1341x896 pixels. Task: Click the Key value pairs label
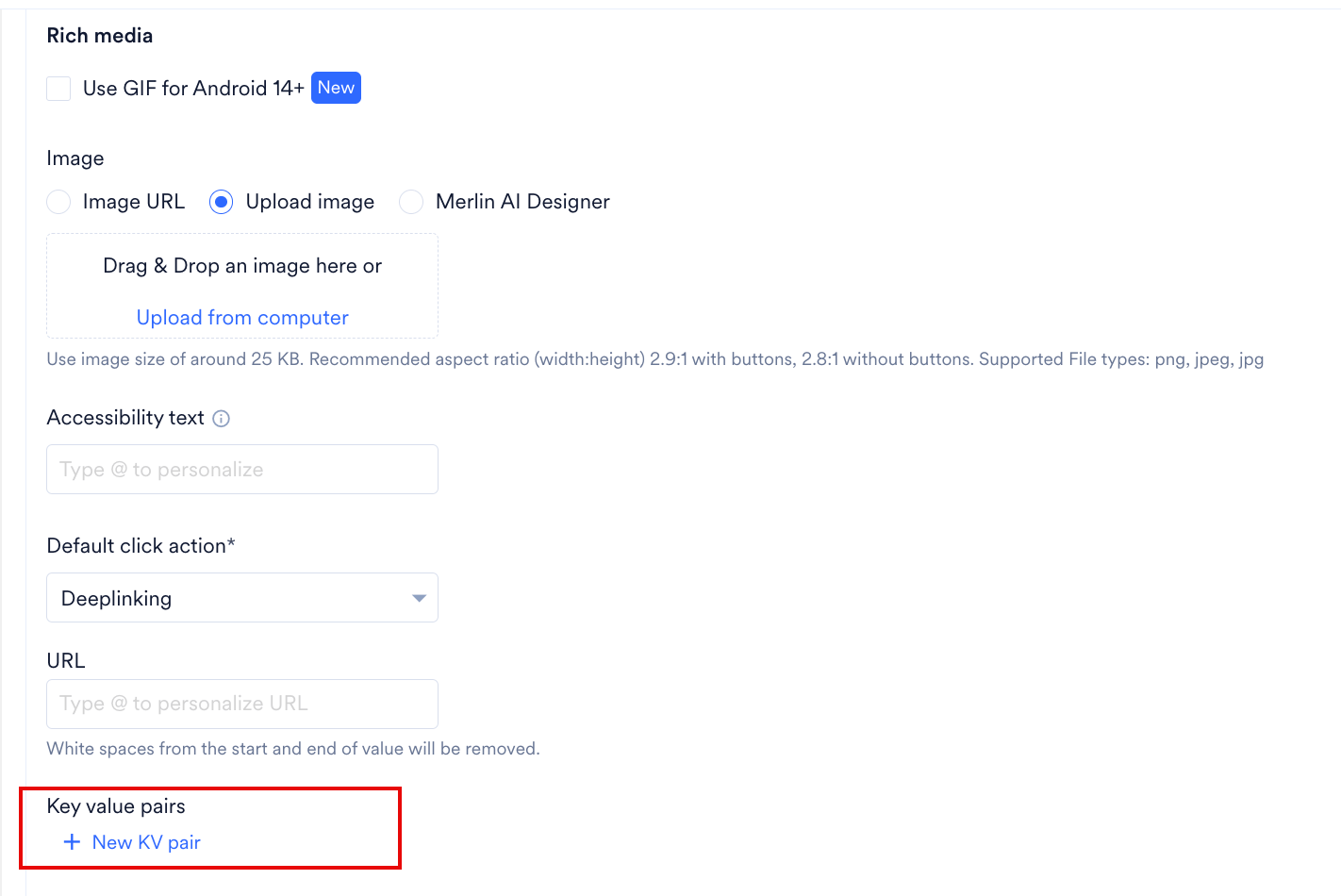pyautogui.click(x=116, y=806)
